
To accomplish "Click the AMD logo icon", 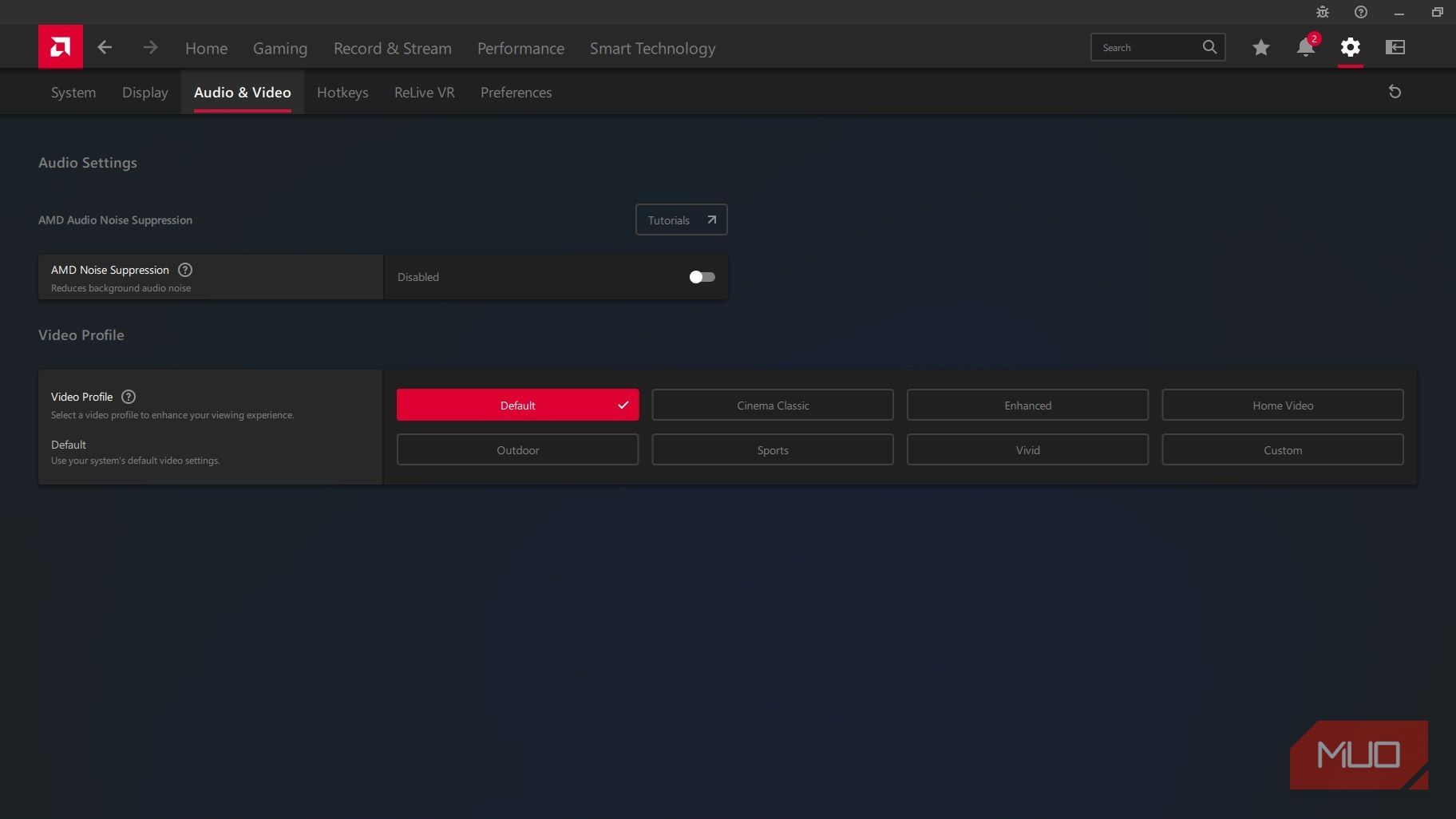I will [x=60, y=47].
